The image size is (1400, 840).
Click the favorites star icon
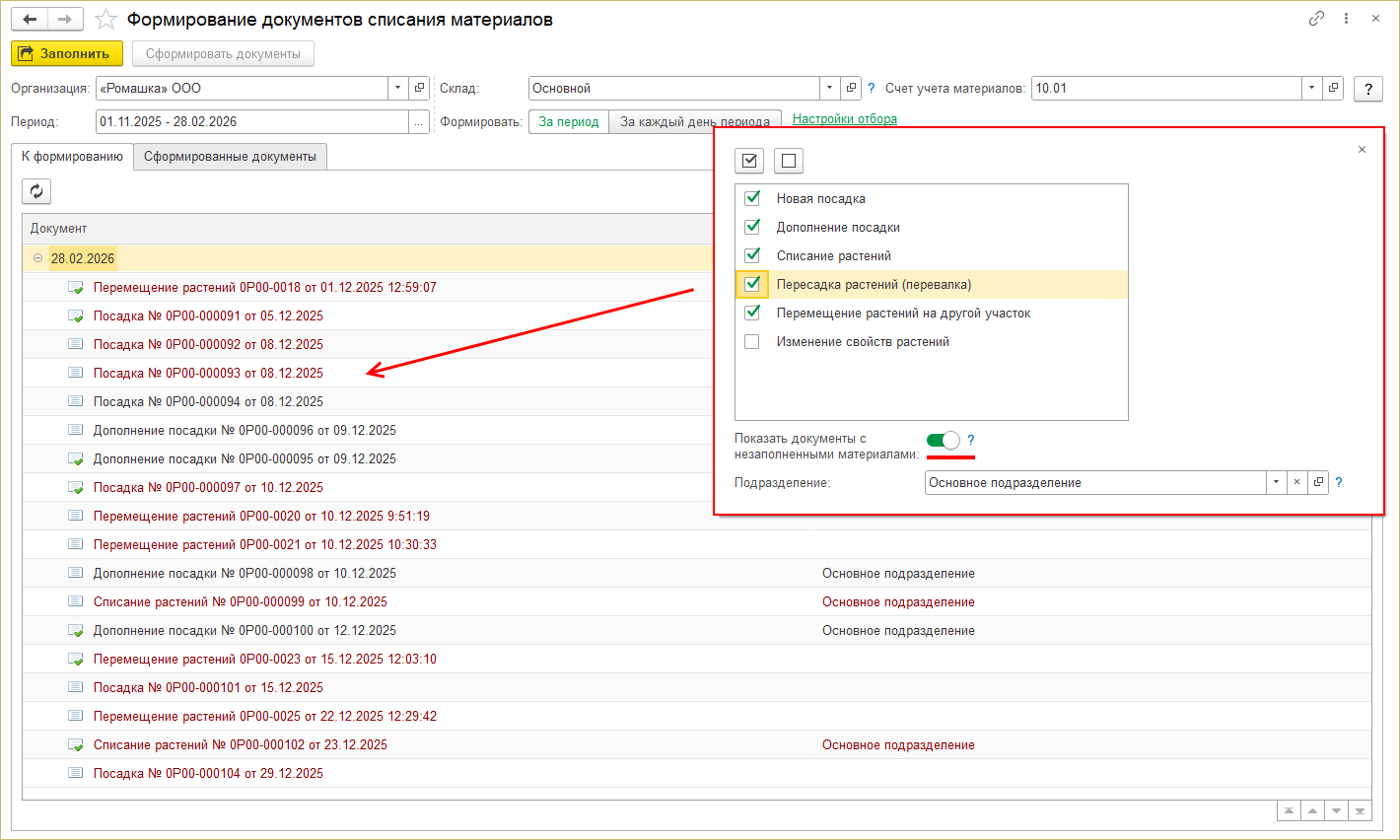click(105, 20)
